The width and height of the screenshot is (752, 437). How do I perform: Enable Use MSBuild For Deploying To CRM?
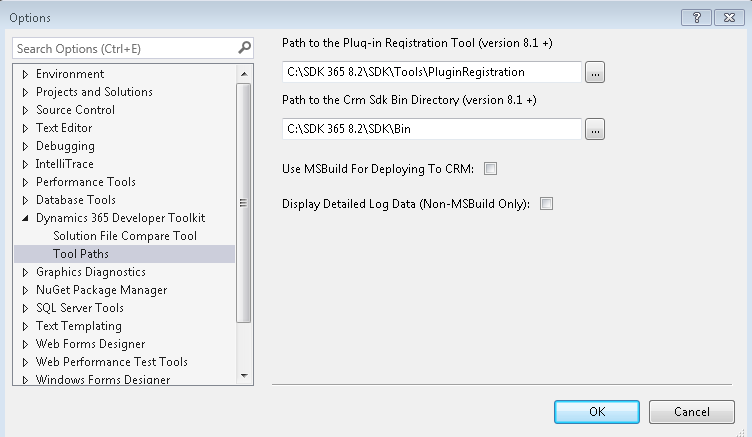[x=490, y=168]
